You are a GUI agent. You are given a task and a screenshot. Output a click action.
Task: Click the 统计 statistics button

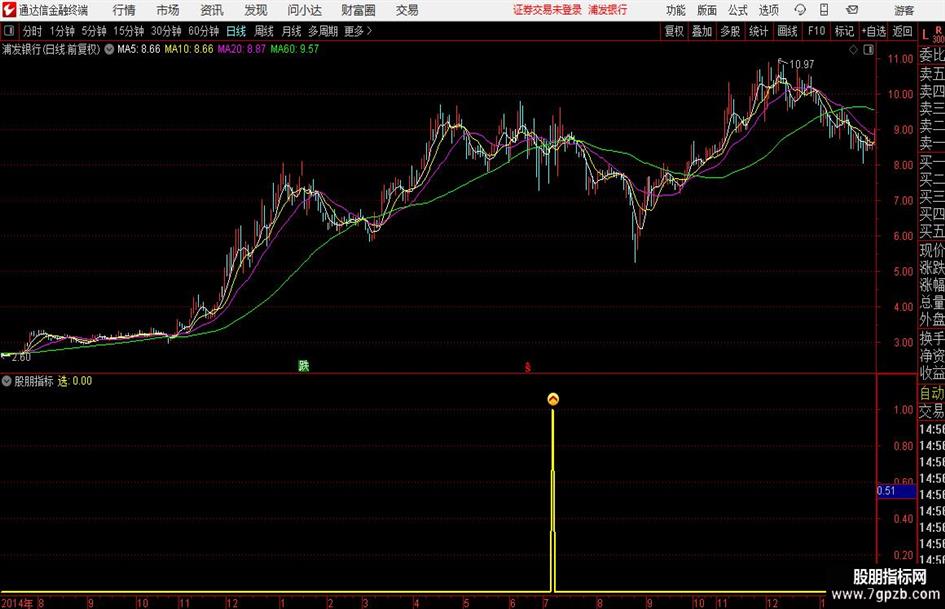pos(759,31)
